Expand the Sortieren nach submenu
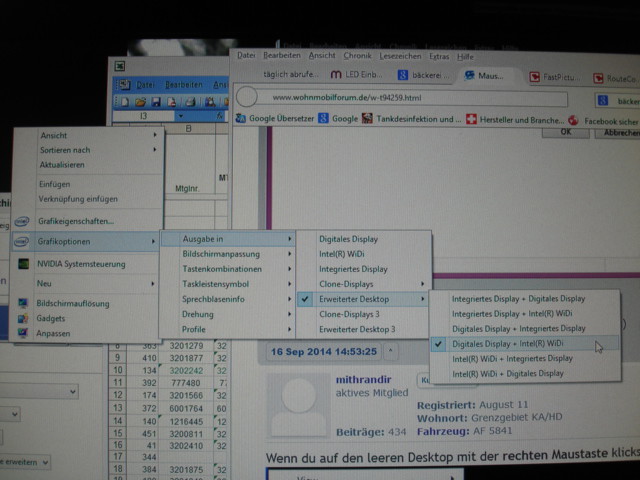Image resolution: width=640 pixels, height=480 pixels. [x=64, y=150]
